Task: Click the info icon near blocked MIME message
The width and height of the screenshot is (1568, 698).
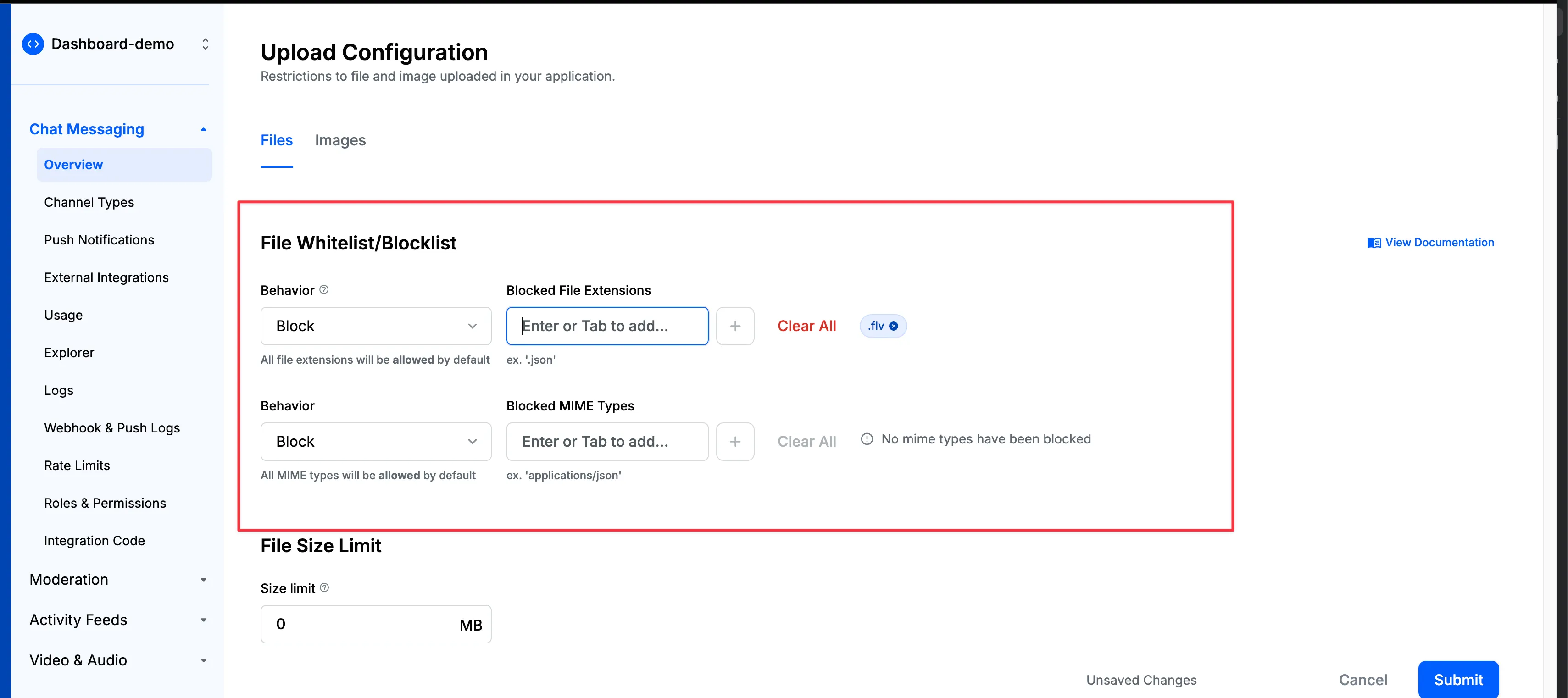Action: point(867,438)
